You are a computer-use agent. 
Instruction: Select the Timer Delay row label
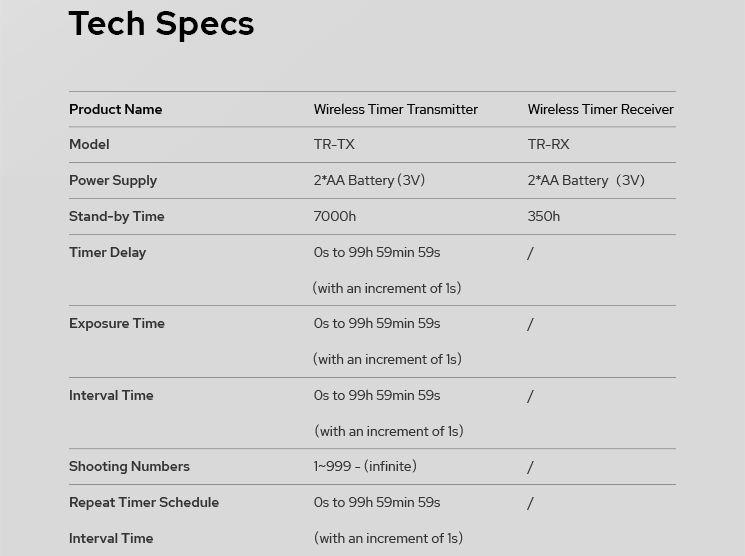[107, 252]
